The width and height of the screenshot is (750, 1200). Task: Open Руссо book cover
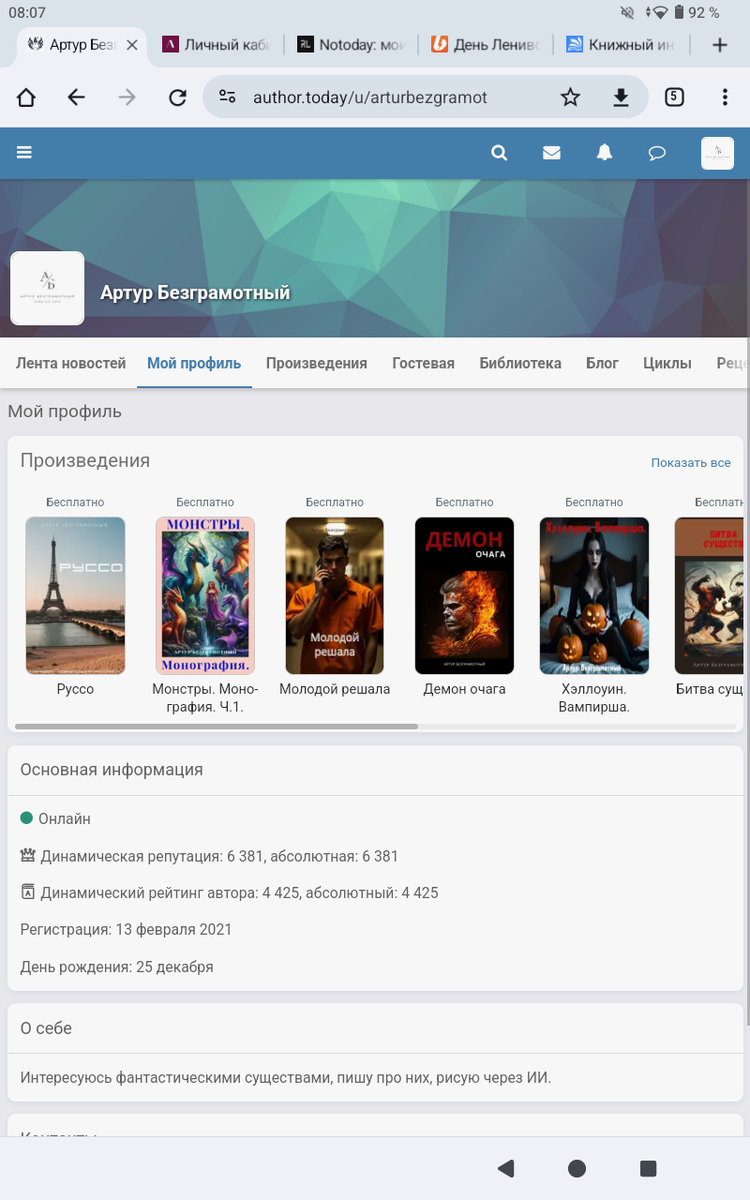pos(75,595)
